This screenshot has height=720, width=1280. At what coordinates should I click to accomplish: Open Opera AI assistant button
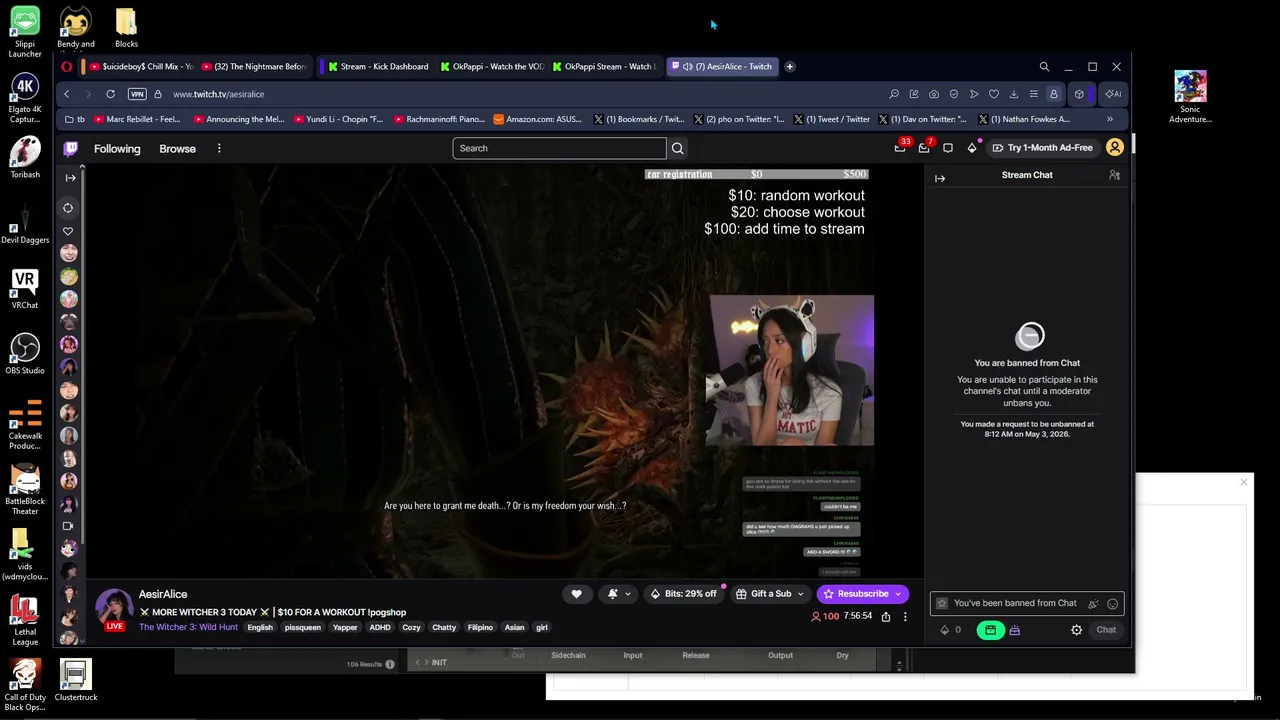point(1112,94)
